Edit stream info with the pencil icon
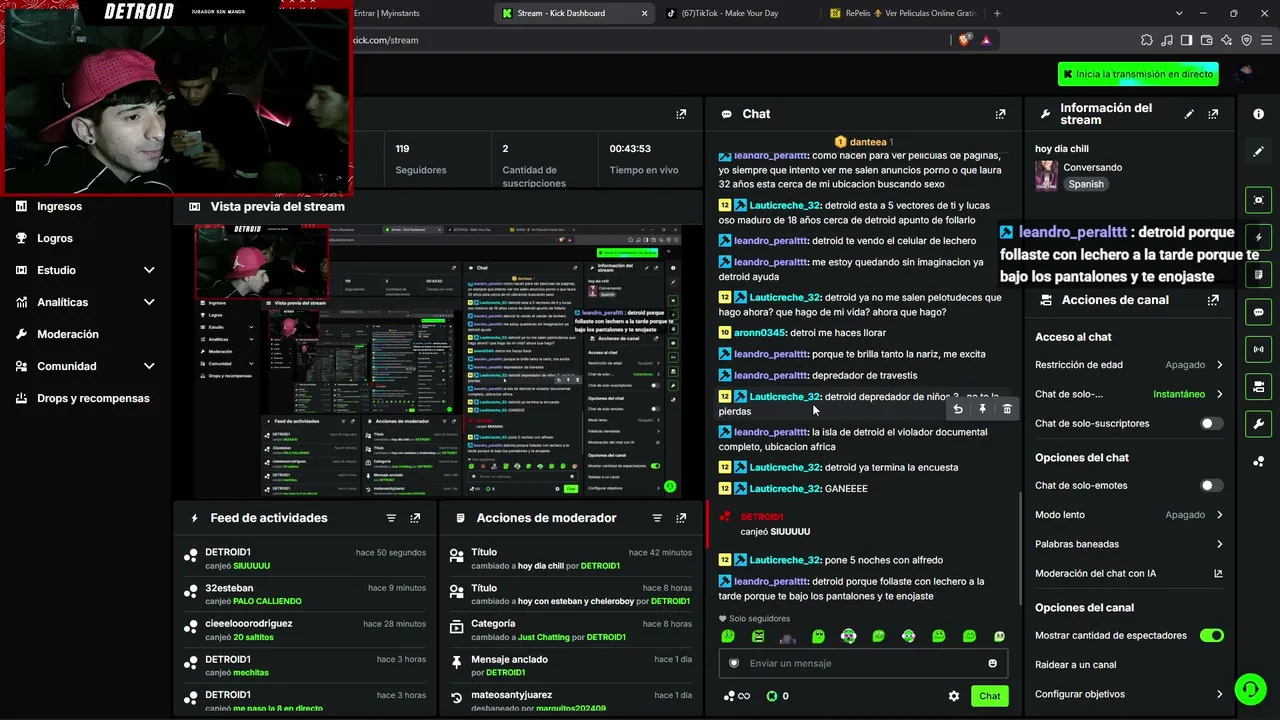Image resolution: width=1280 pixels, height=720 pixels. pos(1189,114)
